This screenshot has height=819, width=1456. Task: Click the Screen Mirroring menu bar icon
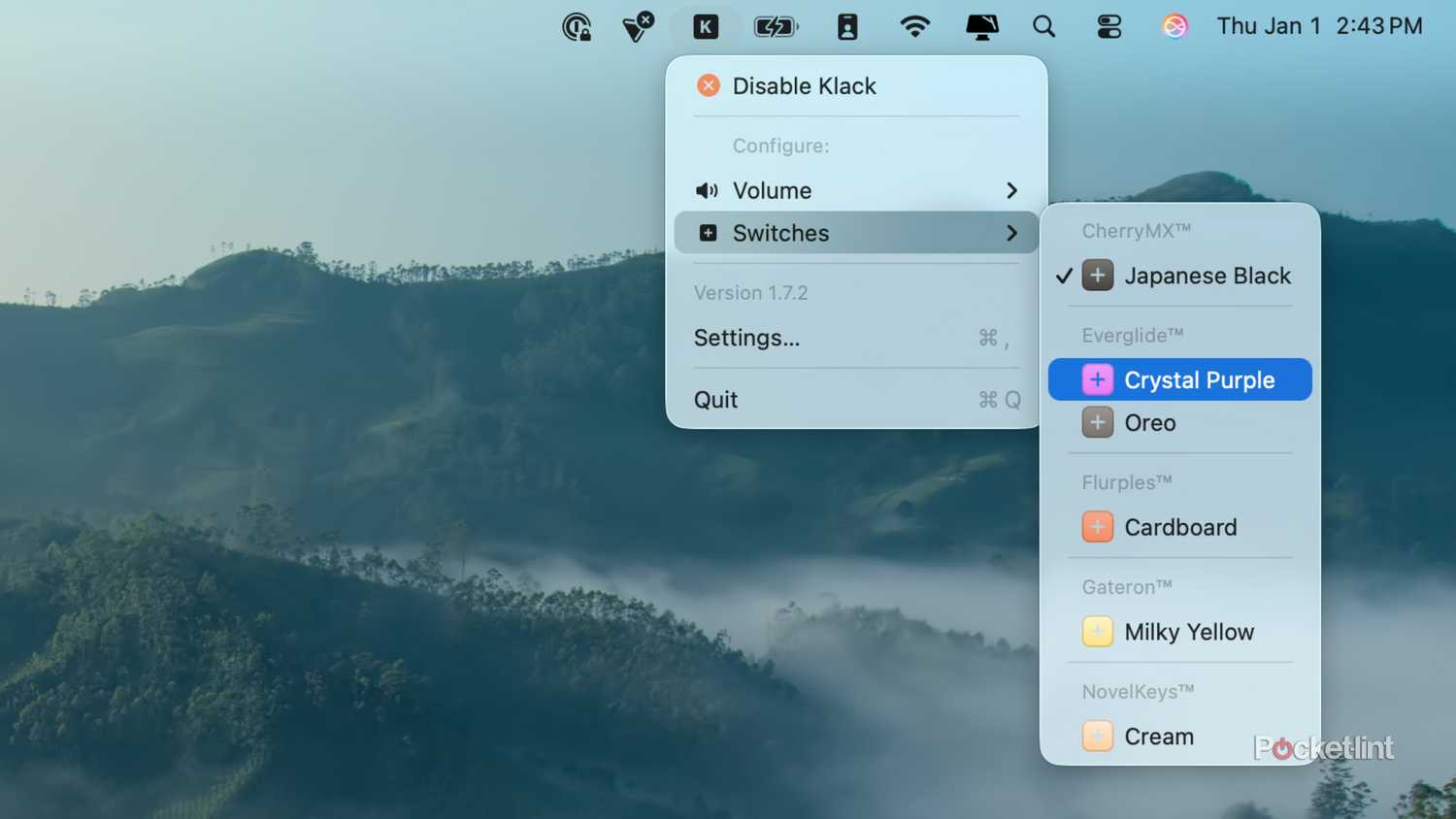981,26
